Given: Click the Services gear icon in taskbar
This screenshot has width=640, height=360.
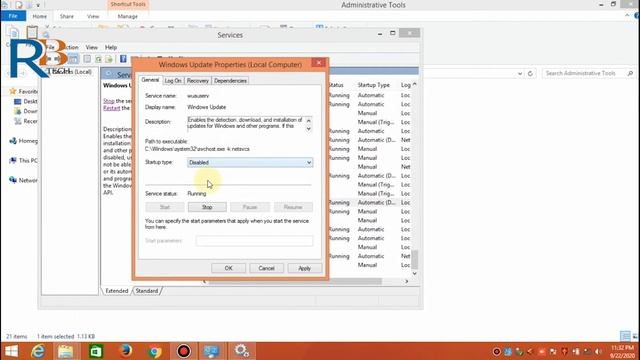Looking at the screenshot, I should (x=241, y=351).
